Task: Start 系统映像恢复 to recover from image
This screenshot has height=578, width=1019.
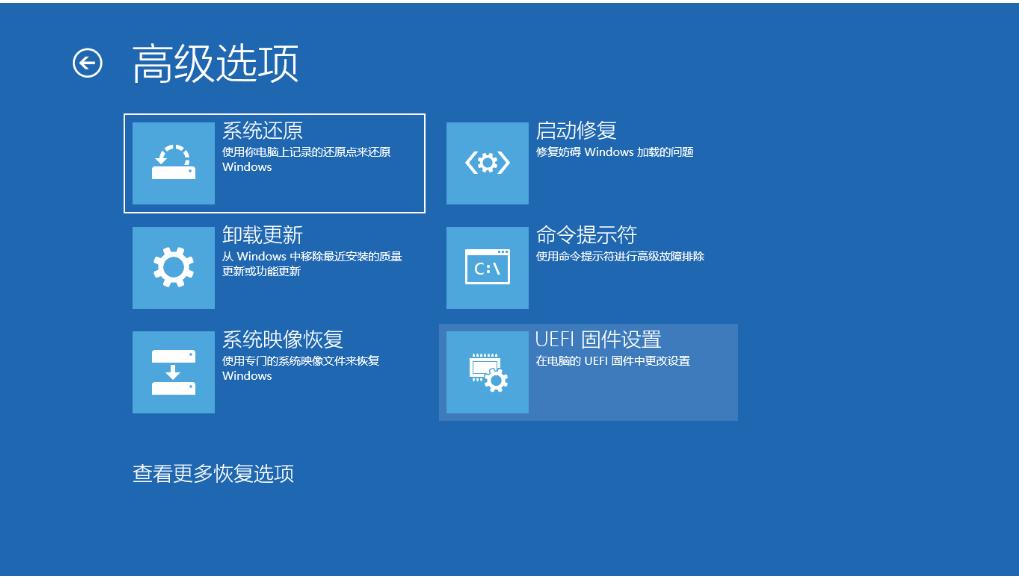Action: [270, 372]
